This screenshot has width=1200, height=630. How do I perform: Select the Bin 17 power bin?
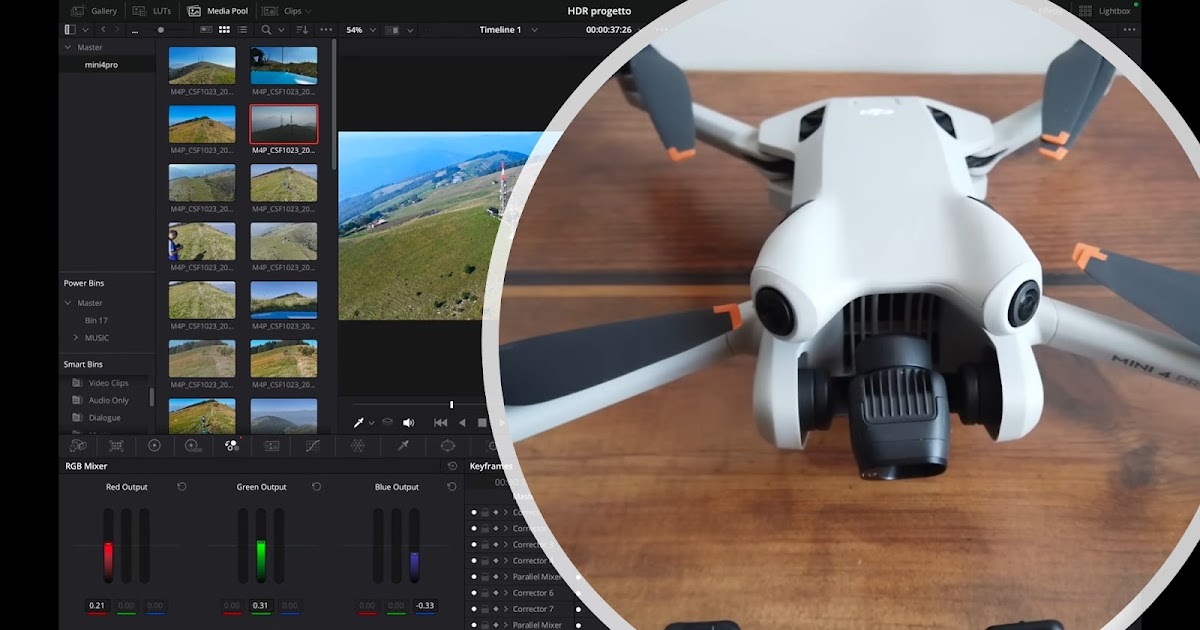(96, 320)
